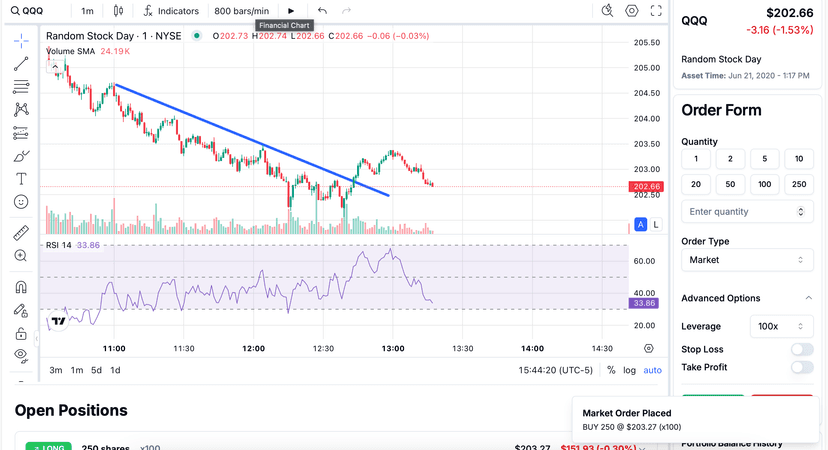Open the time axis settings gear
The height and width of the screenshot is (450, 828).
click(x=648, y=349)
